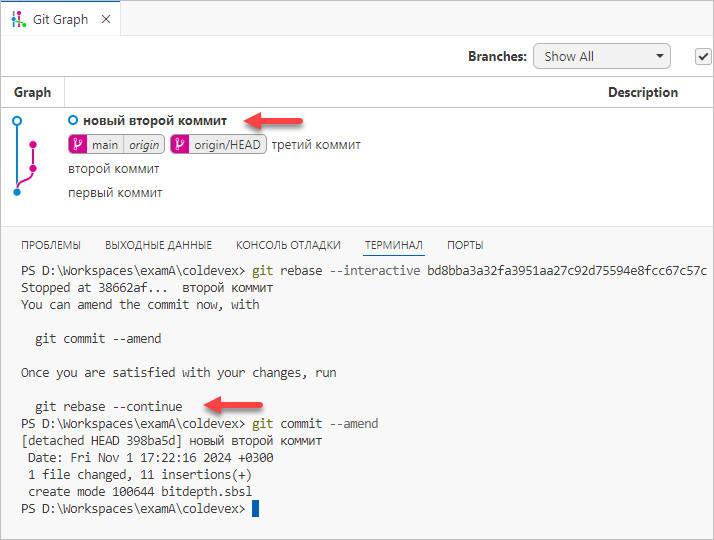Open the Branches 'Show All' dropdown

(601, 56)
